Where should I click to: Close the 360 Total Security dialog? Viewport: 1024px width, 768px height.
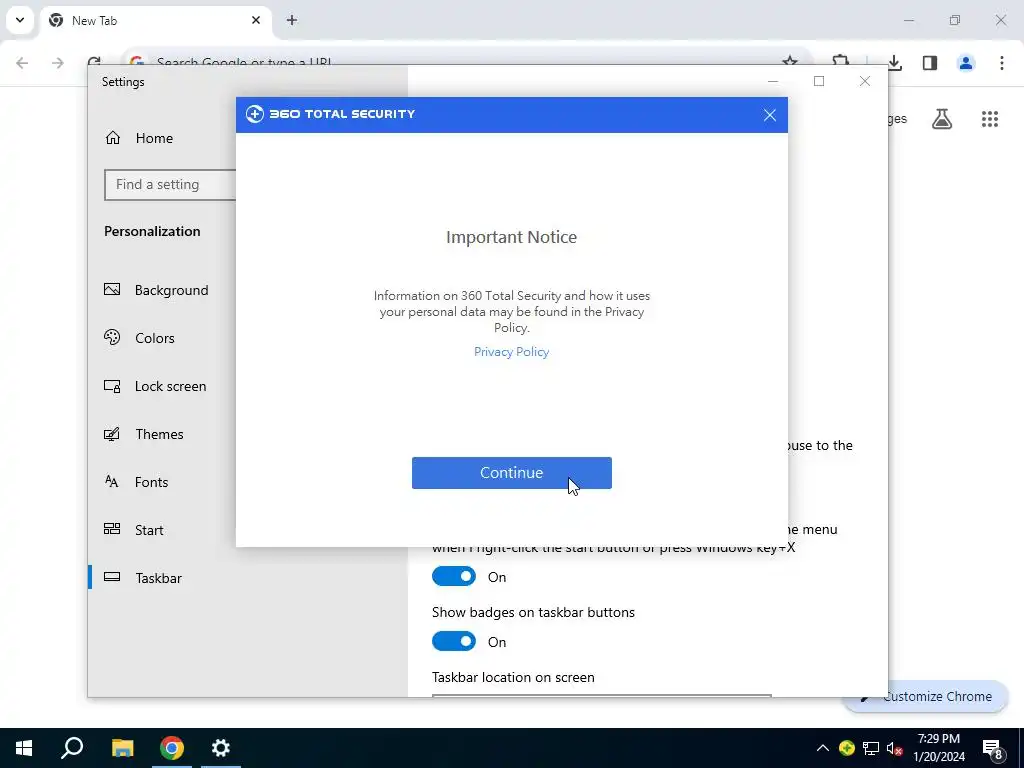770,115
